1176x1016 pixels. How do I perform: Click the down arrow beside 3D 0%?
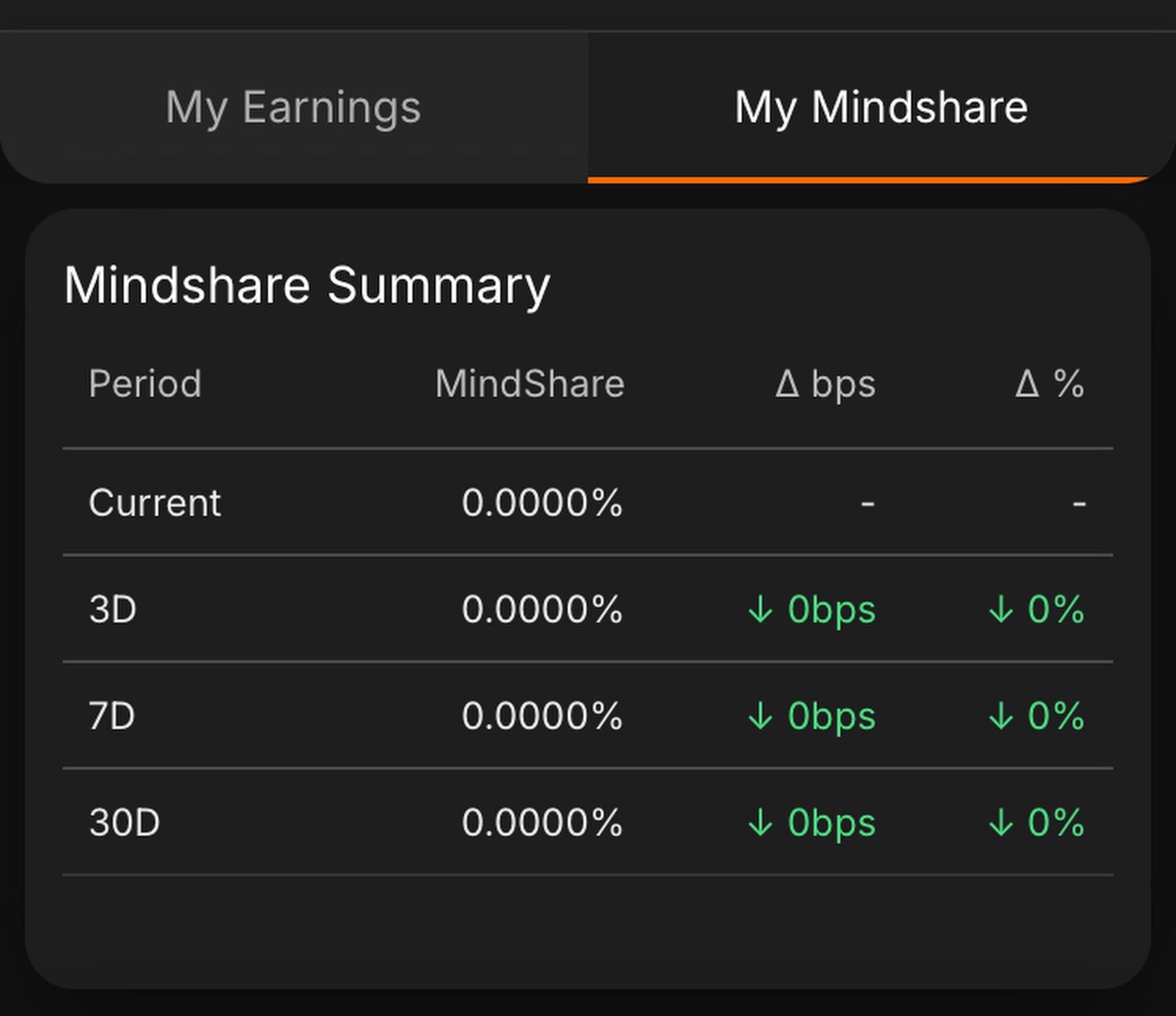[x=1001, y=609]
